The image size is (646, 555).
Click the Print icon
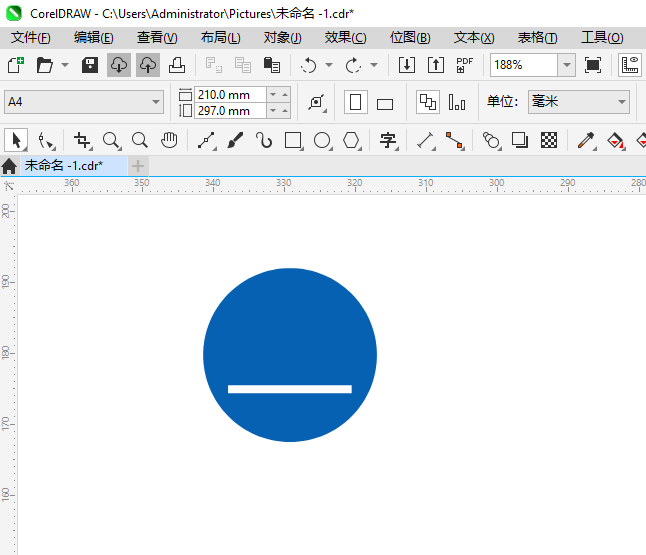tap(177, 65)
